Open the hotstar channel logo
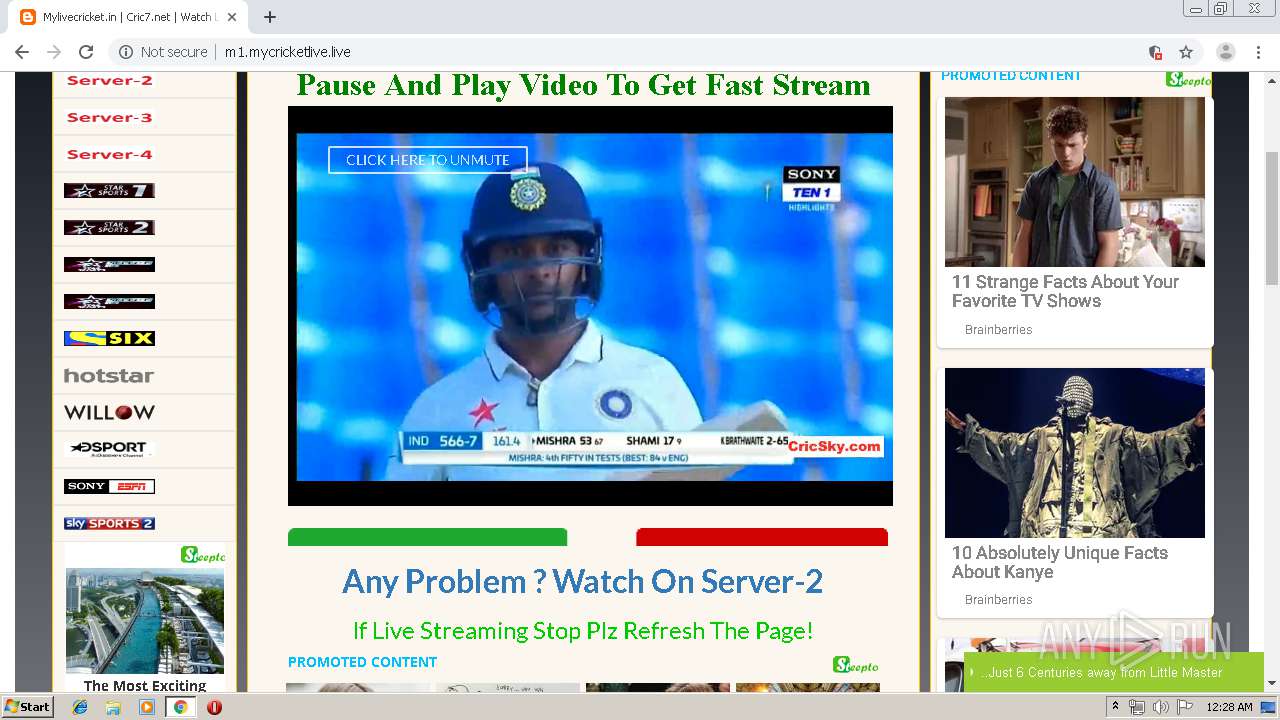Screen dimensions: 1280x720 click(109, 376)
